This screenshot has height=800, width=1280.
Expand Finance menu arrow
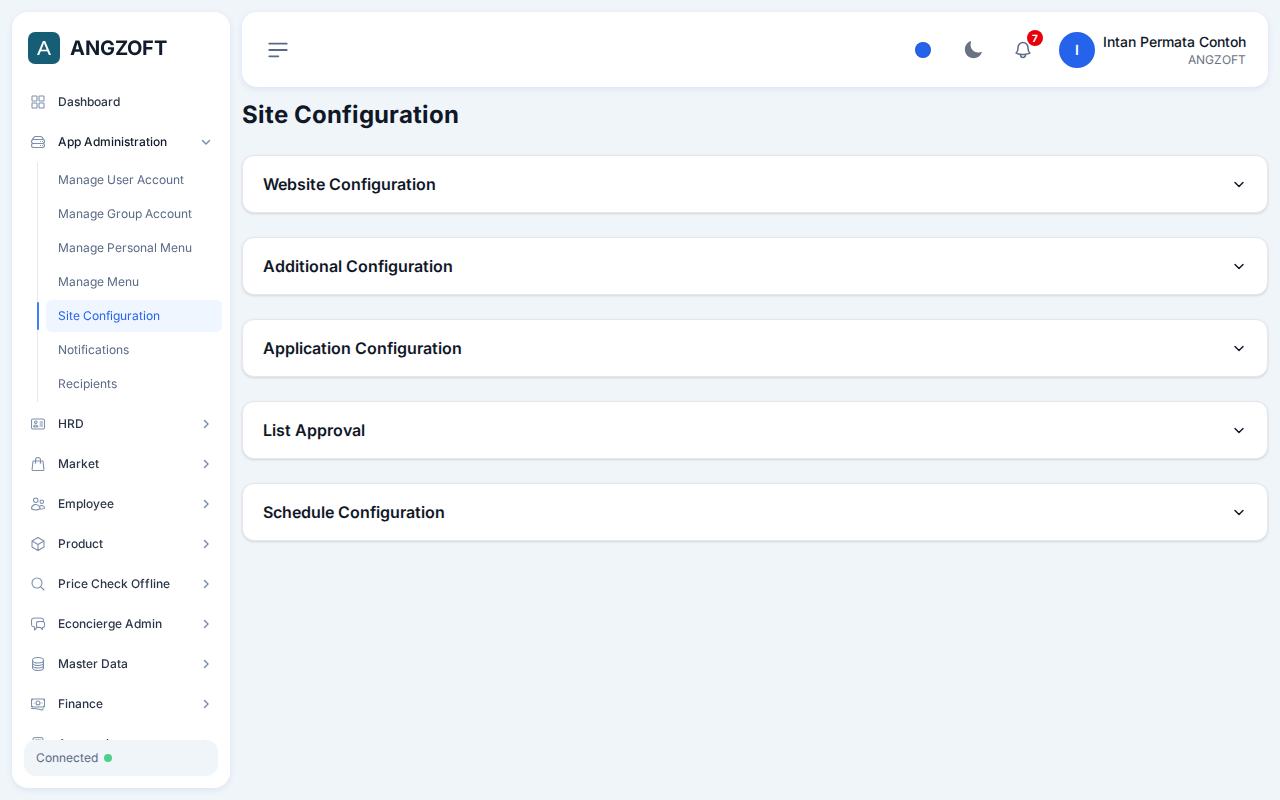click(206, 704)
